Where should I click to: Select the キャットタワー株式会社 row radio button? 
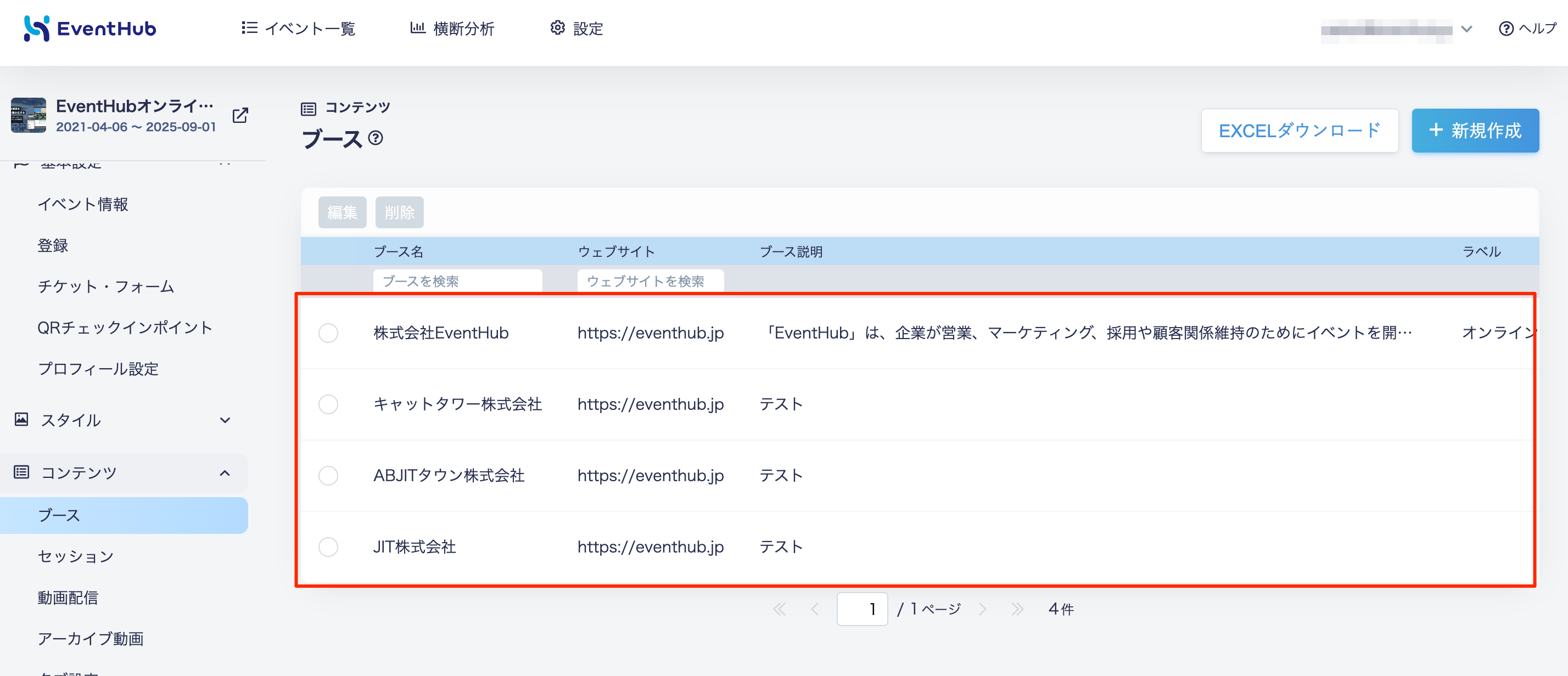(328, 404)
